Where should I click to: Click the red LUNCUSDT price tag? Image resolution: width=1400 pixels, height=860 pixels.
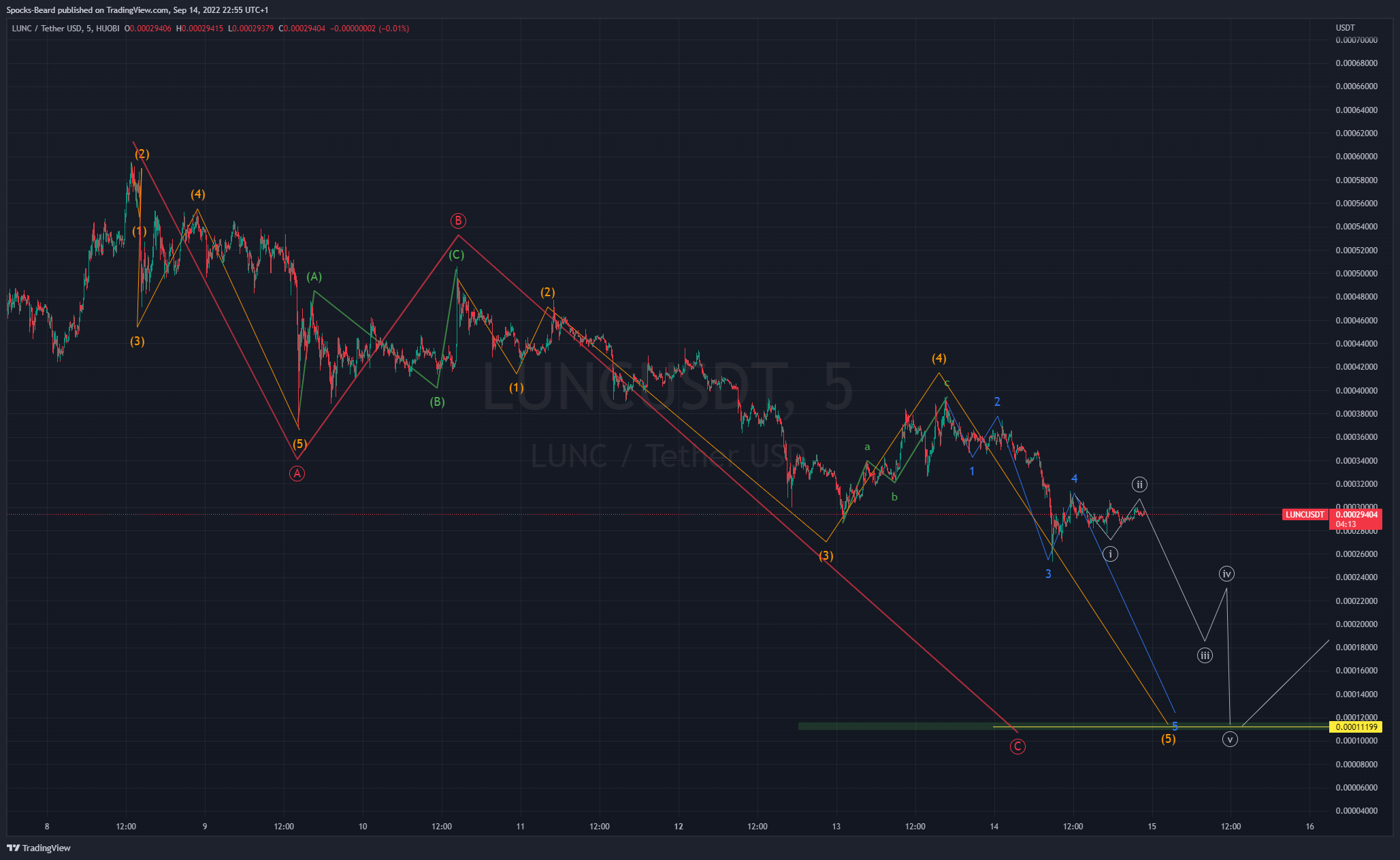(1305, 515)
